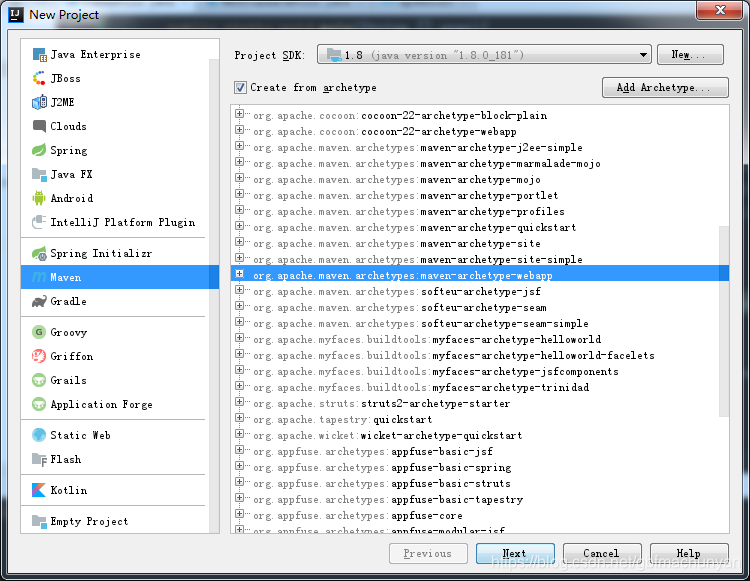750x581 pixels.
Task: Click the Spring Initializr icon
Action: (x=39, y=253)
